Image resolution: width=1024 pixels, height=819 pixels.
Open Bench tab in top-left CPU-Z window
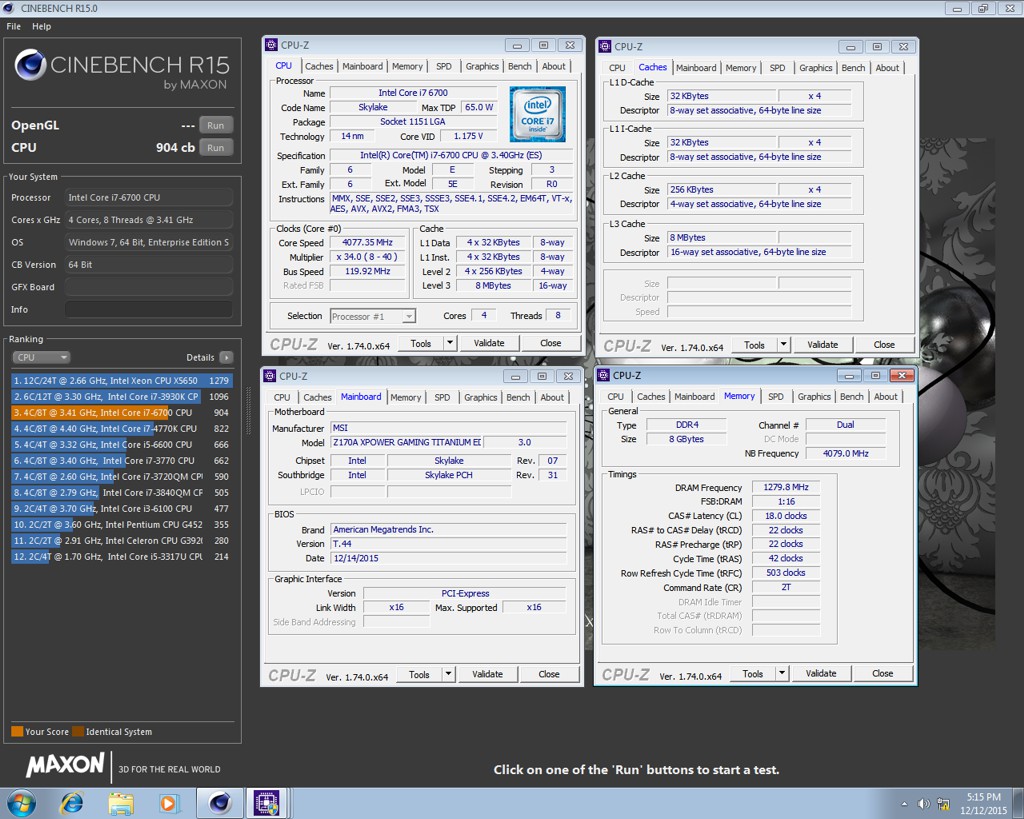(519, 66)
